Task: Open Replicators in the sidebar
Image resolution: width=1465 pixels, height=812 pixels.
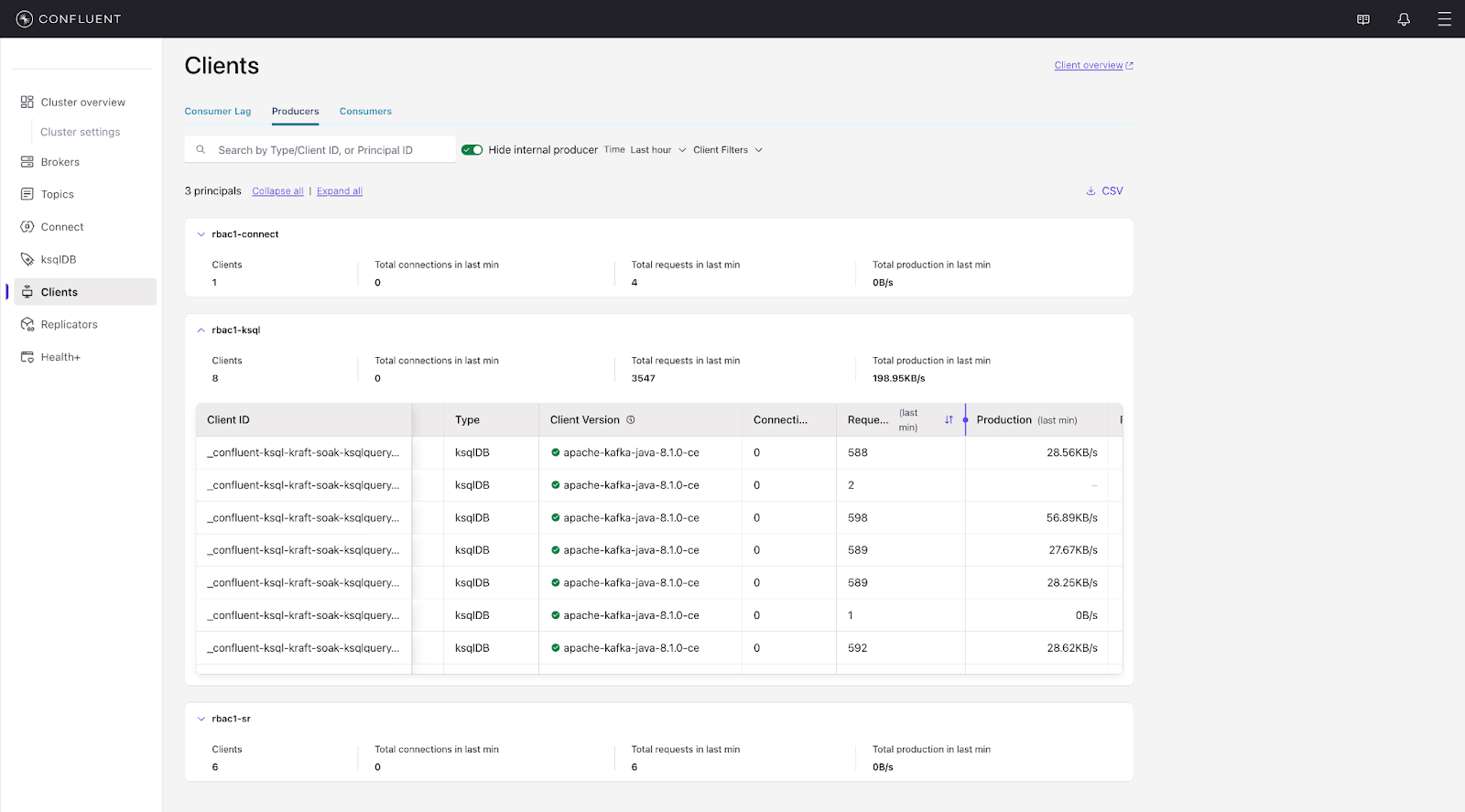Action: [x=69, y=324]
